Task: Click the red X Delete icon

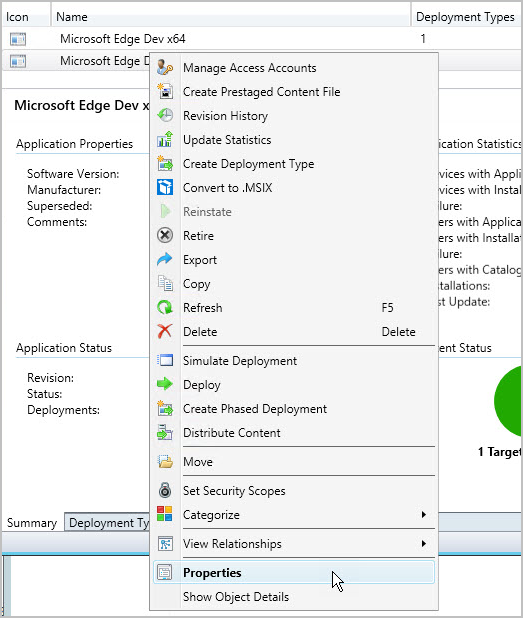Action: coord(165,331)
